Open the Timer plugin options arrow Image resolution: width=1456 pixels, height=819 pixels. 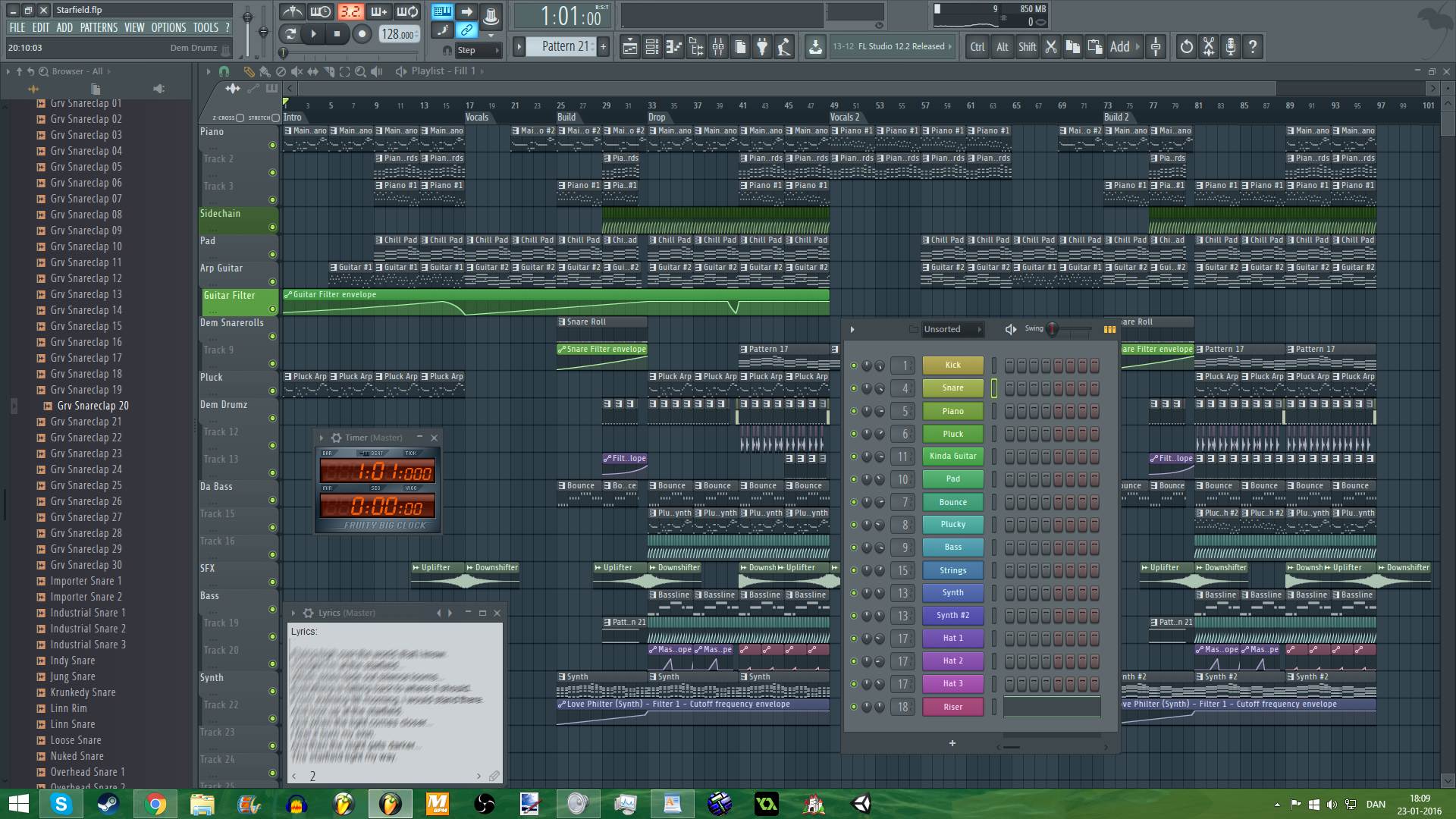click(x=322, y=438)
